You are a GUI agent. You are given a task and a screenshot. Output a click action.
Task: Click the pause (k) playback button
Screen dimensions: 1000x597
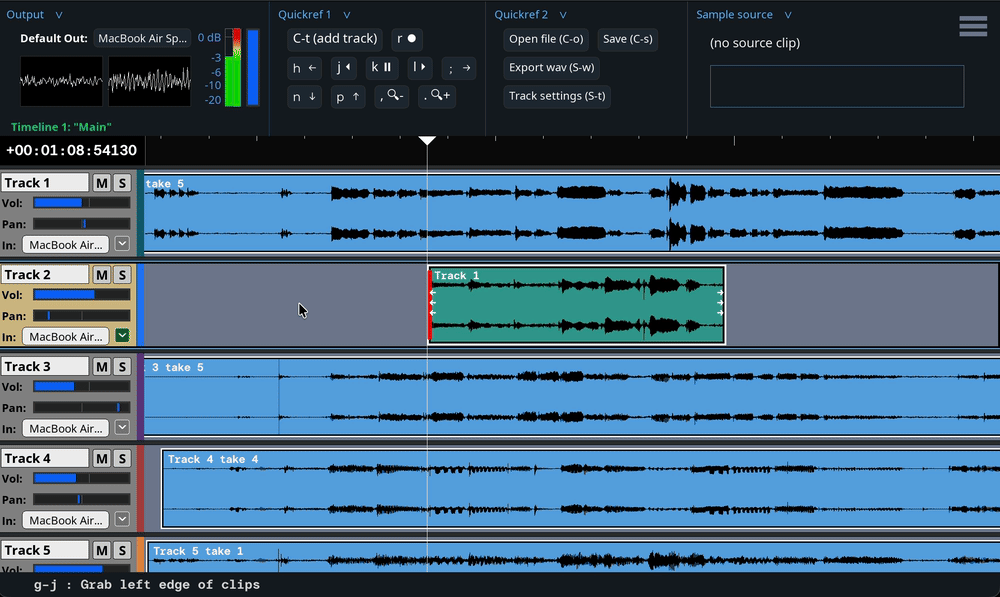coord(381,68)
